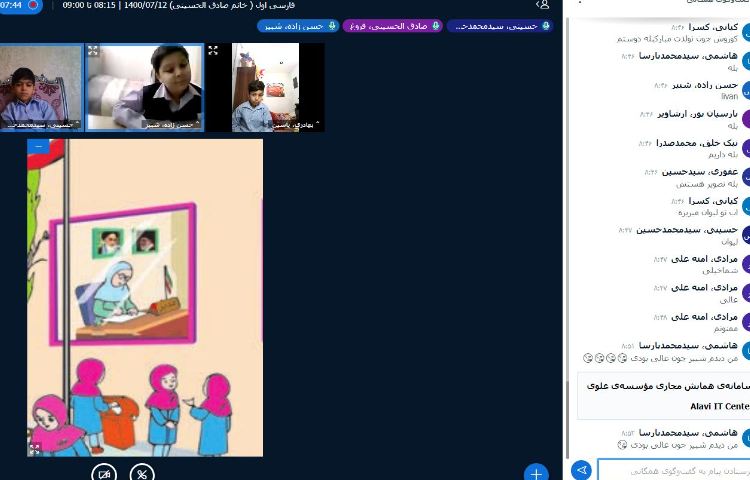Toggle the muted microphone button
Viewport: 750px width, 480px height.
click(142, 473)
